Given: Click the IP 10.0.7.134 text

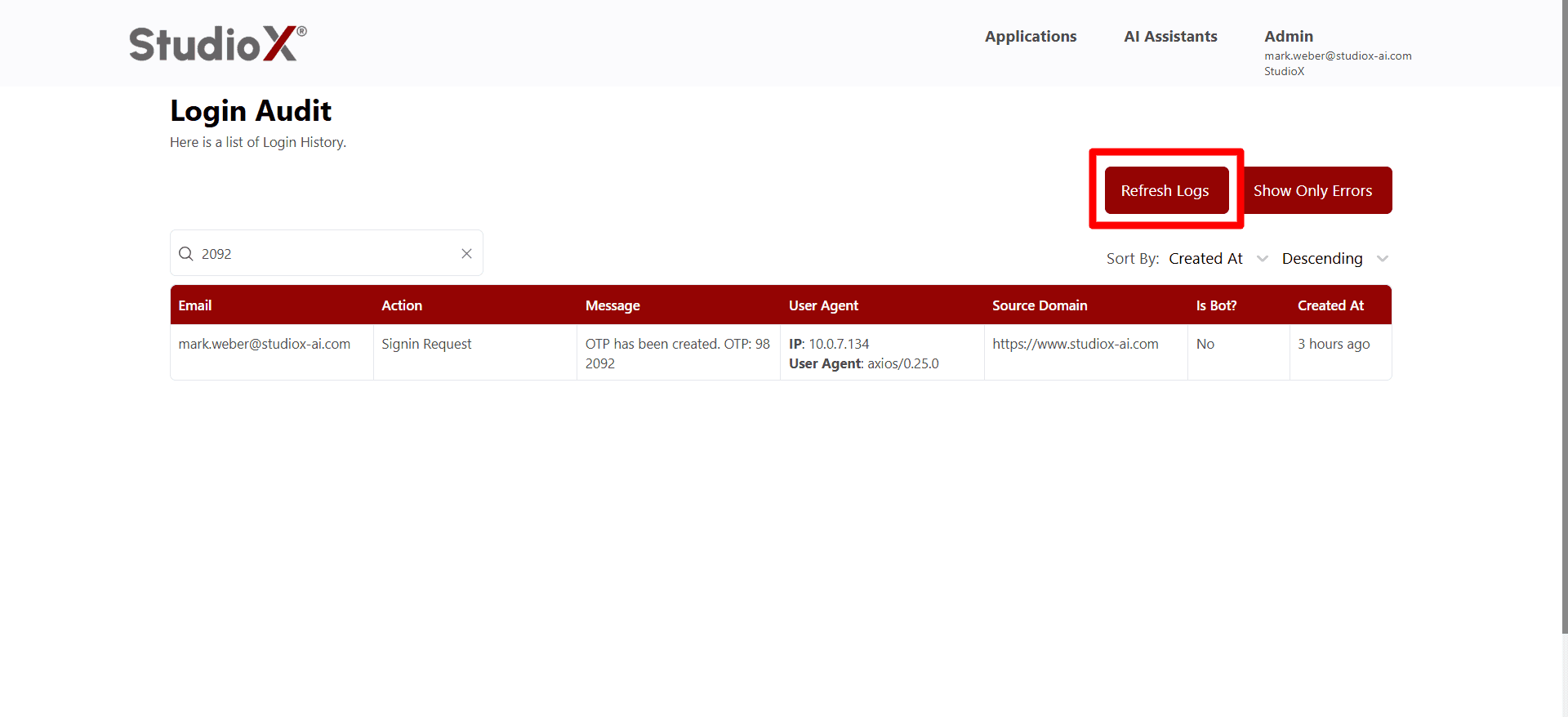Looking at the screenshot, I should pyautogui.click(x=829, y=344).
